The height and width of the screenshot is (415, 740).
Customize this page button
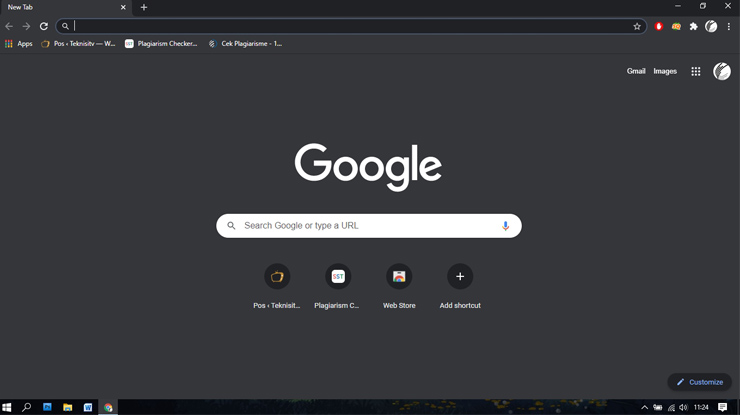coord(699,382)
